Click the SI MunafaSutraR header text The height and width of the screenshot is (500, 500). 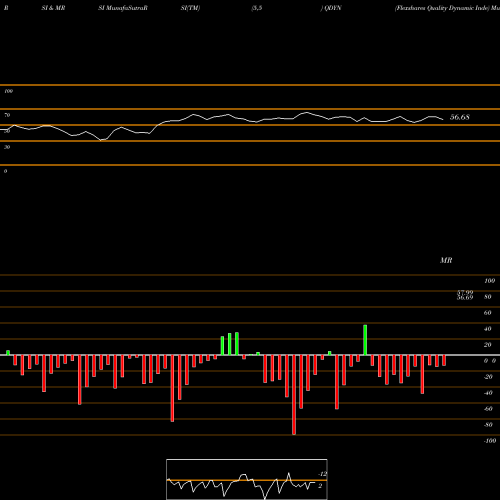pos(123,8)
